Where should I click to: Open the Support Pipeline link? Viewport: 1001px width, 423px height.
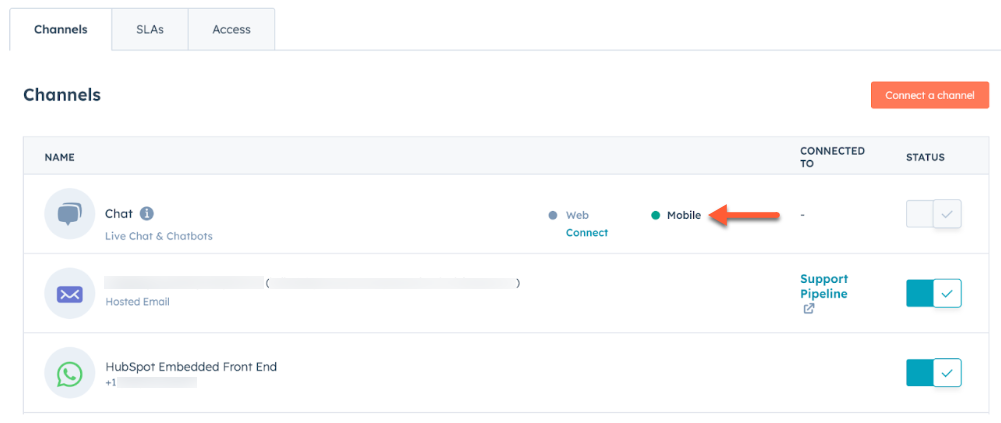click(824, 286)
